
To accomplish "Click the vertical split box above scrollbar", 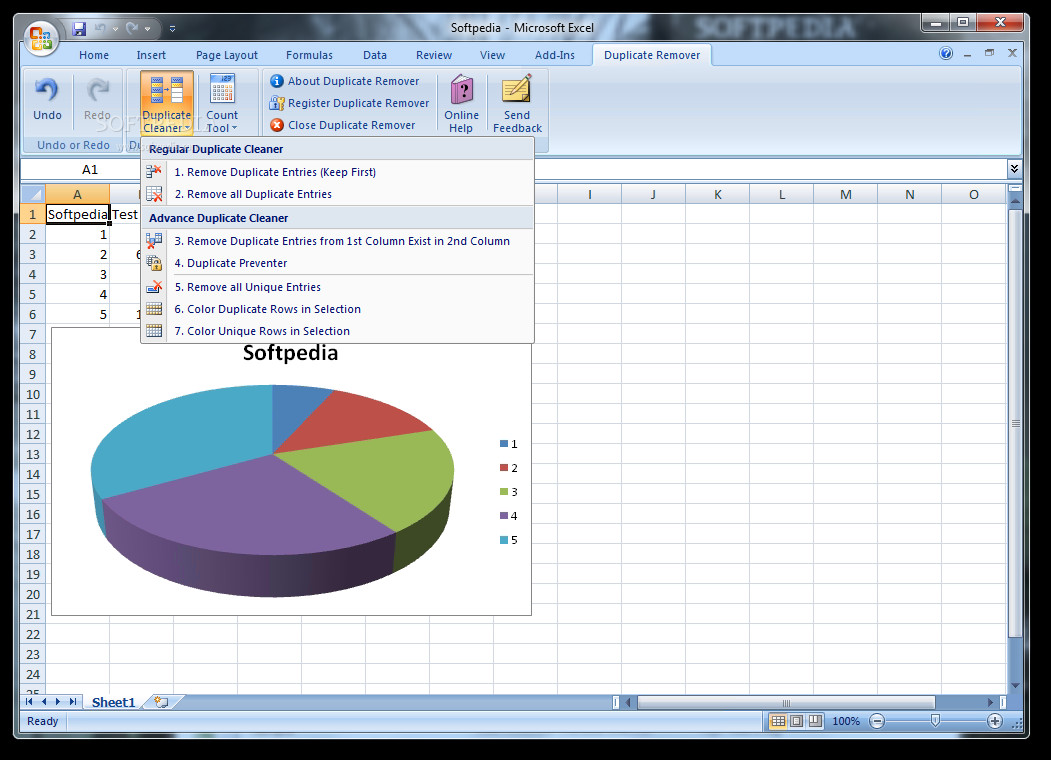I will tap(1015, 188).
